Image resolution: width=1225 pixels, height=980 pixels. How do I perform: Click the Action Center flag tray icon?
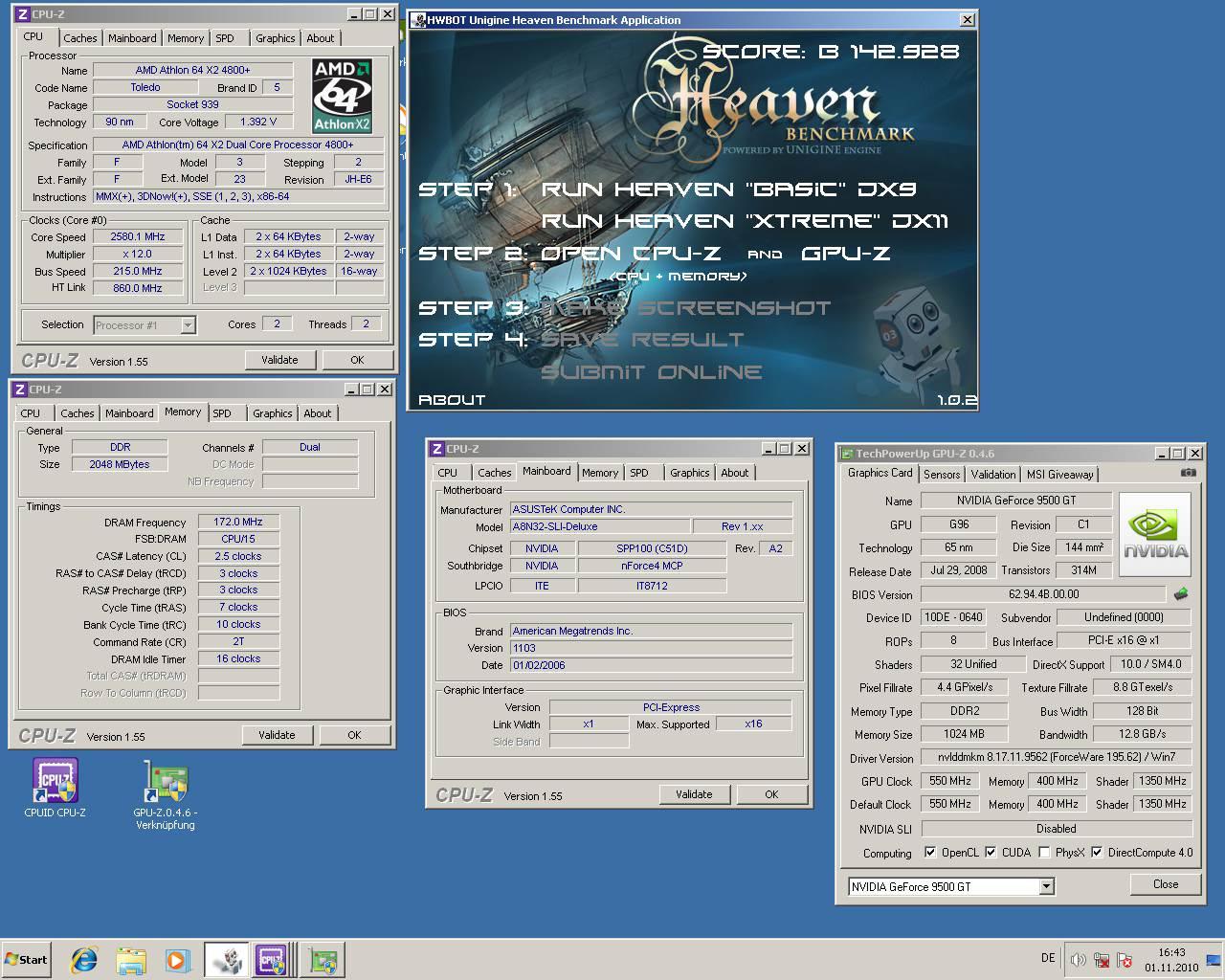(x=1125, y=960)
